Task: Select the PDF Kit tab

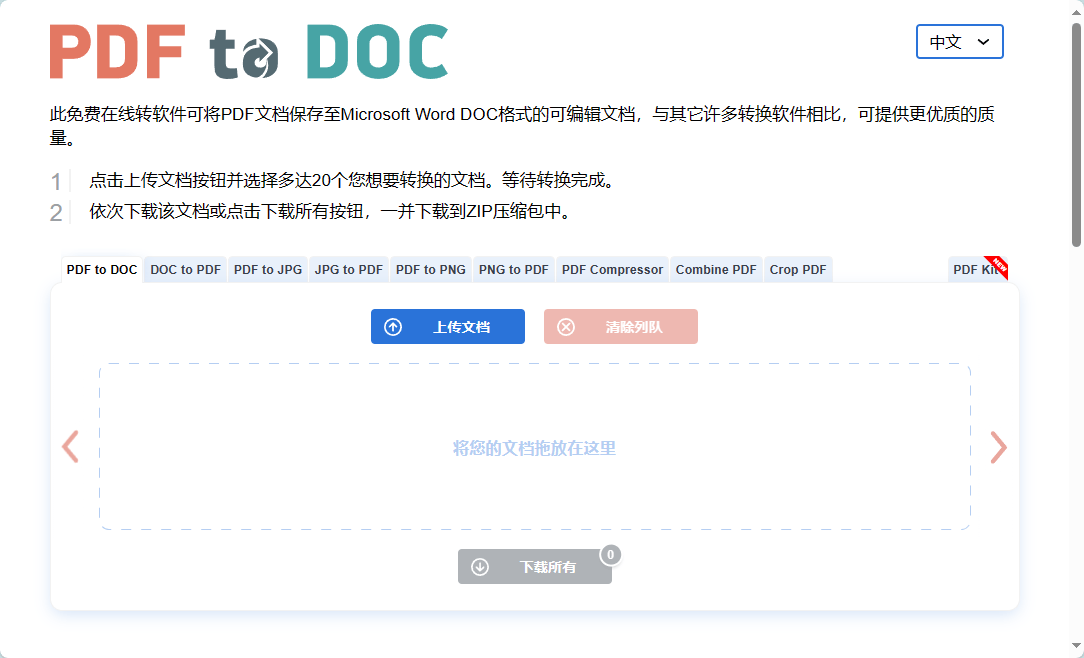Action: coord(972,269)
